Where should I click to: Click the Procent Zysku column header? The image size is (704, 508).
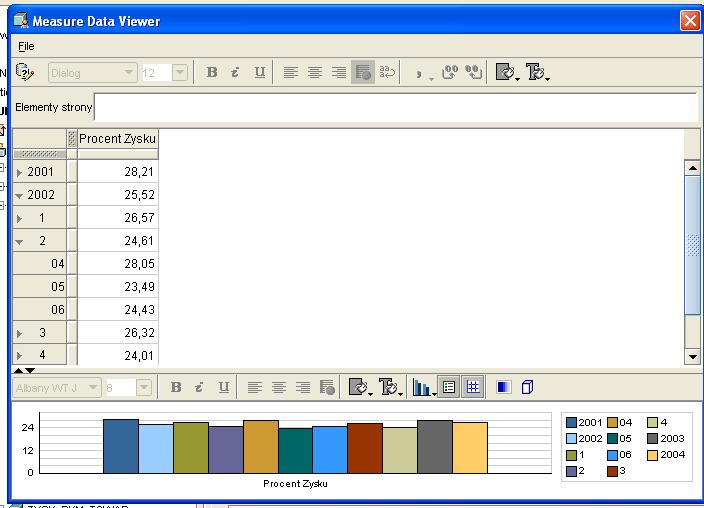(x=118, y=139)
